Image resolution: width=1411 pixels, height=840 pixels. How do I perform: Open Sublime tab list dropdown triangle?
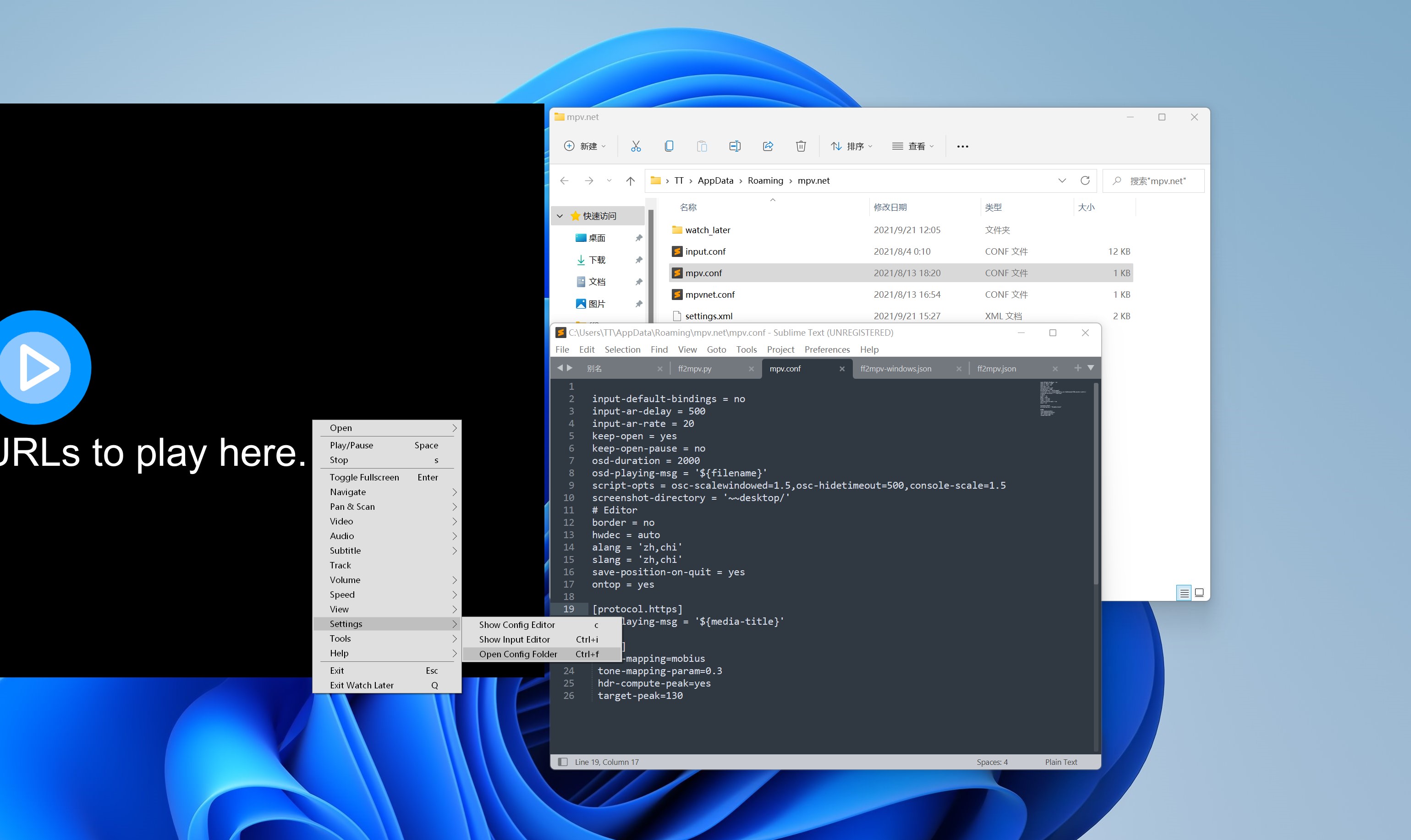(1091, 368)
